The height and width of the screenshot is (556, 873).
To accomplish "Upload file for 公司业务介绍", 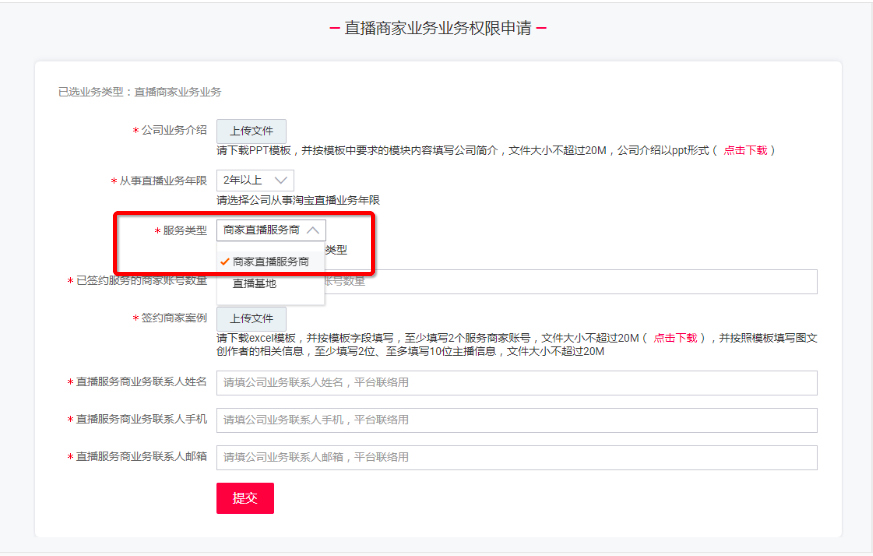I will [251, 131].
